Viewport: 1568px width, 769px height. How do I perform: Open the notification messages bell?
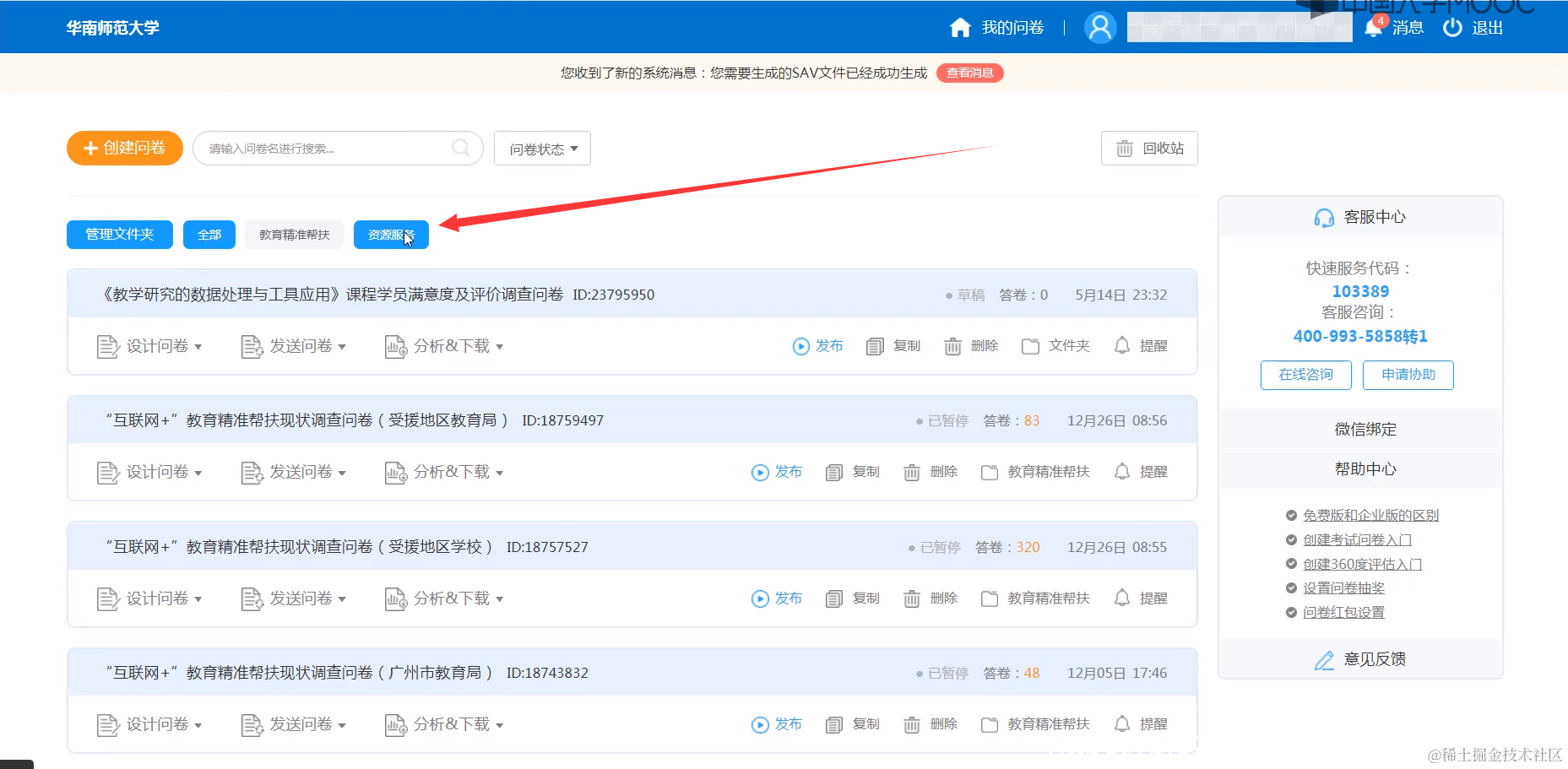pos(1372,26)
